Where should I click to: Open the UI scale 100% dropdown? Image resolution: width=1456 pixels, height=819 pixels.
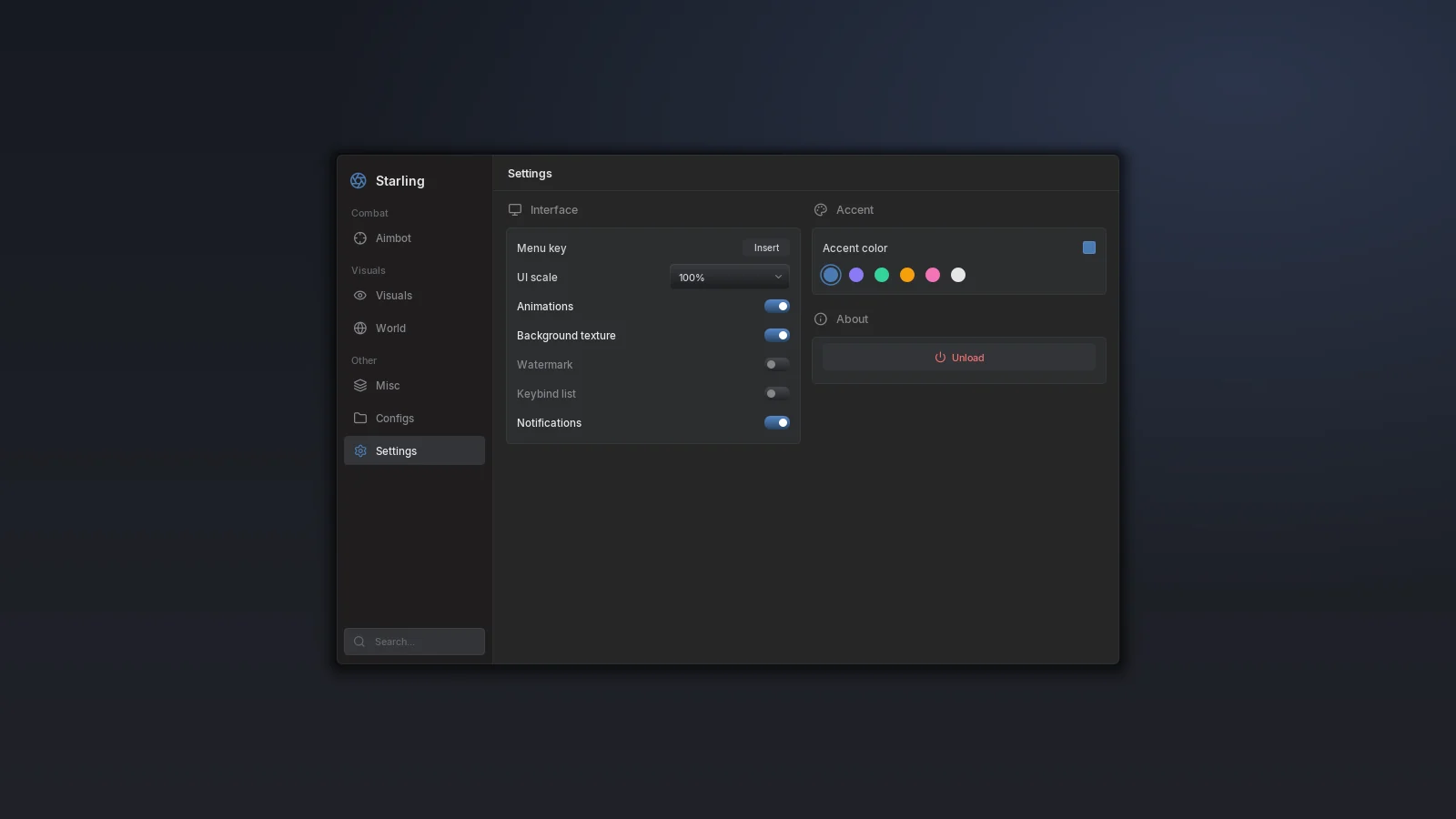coord(730,278)
